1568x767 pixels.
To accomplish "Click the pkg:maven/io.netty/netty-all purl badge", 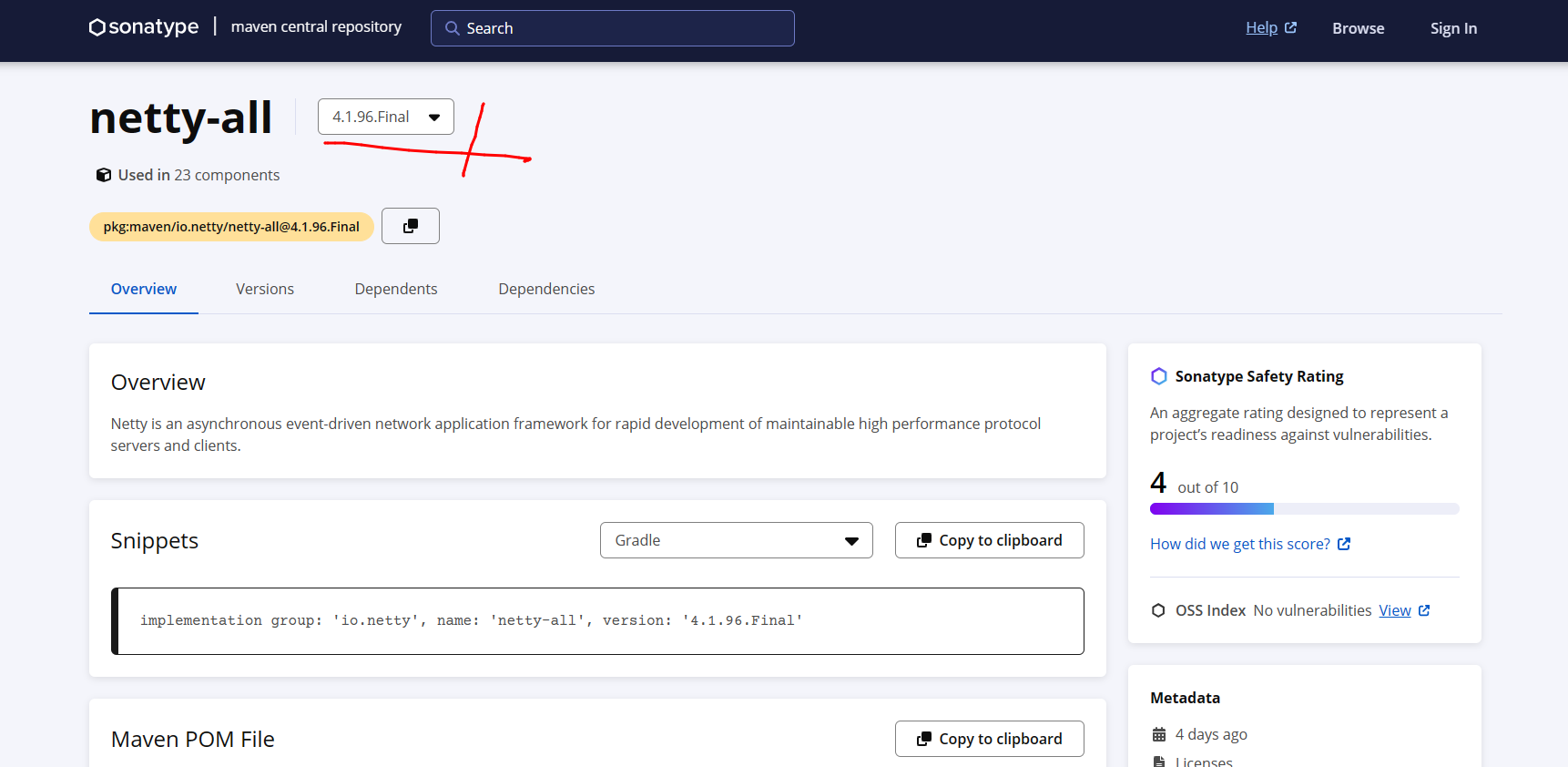I will (x=231, y=227).
